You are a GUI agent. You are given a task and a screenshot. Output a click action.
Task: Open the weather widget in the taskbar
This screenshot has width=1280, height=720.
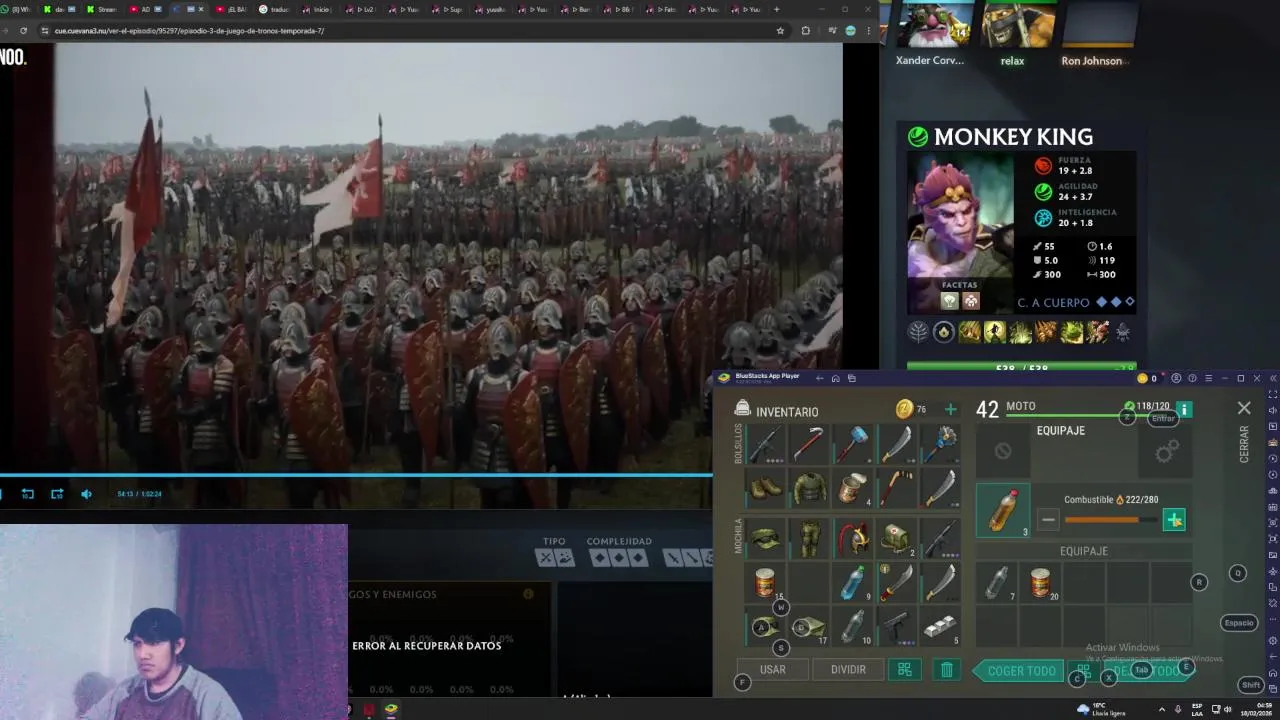tap(1101, 709)
